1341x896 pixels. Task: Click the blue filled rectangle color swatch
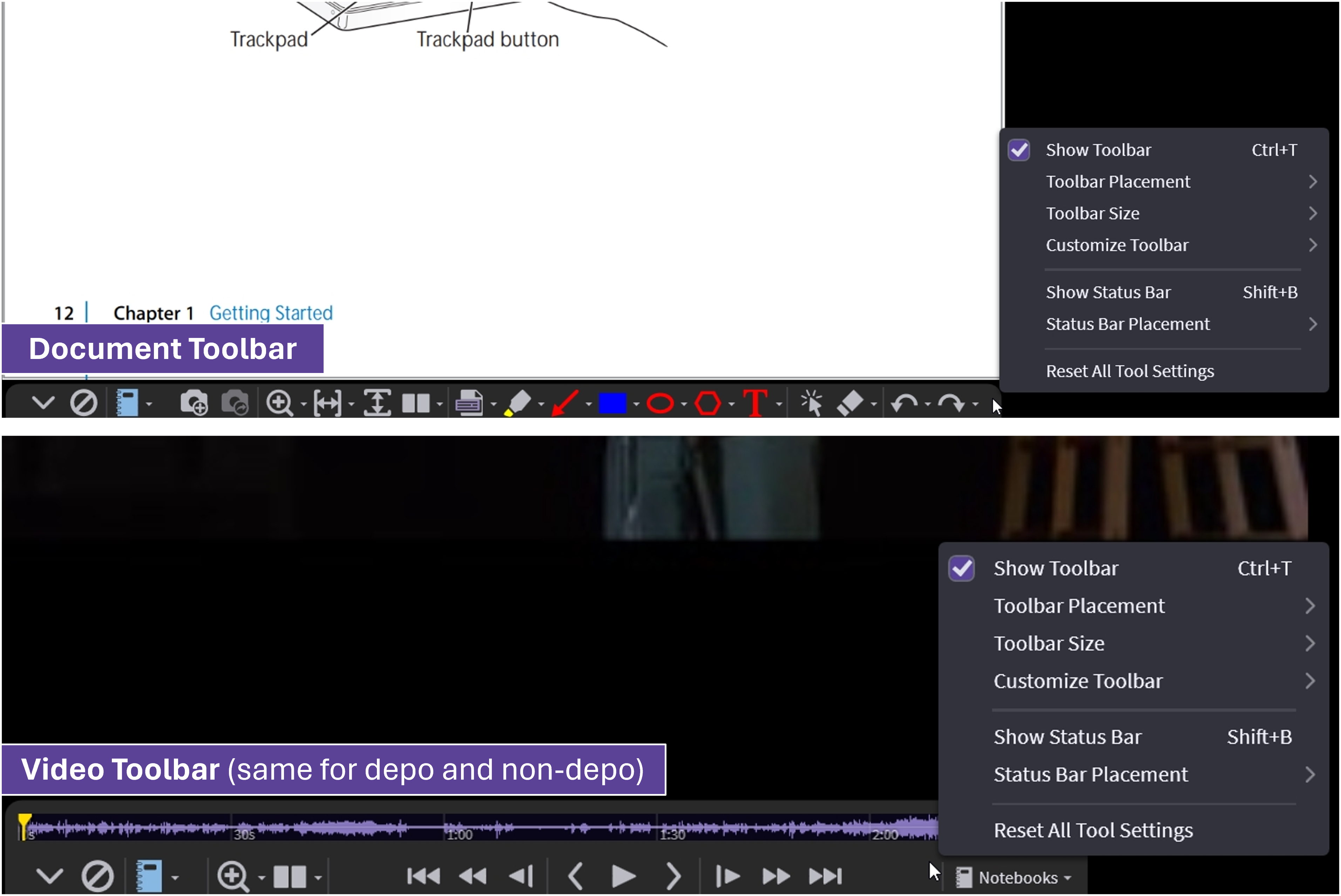[612, 403]
